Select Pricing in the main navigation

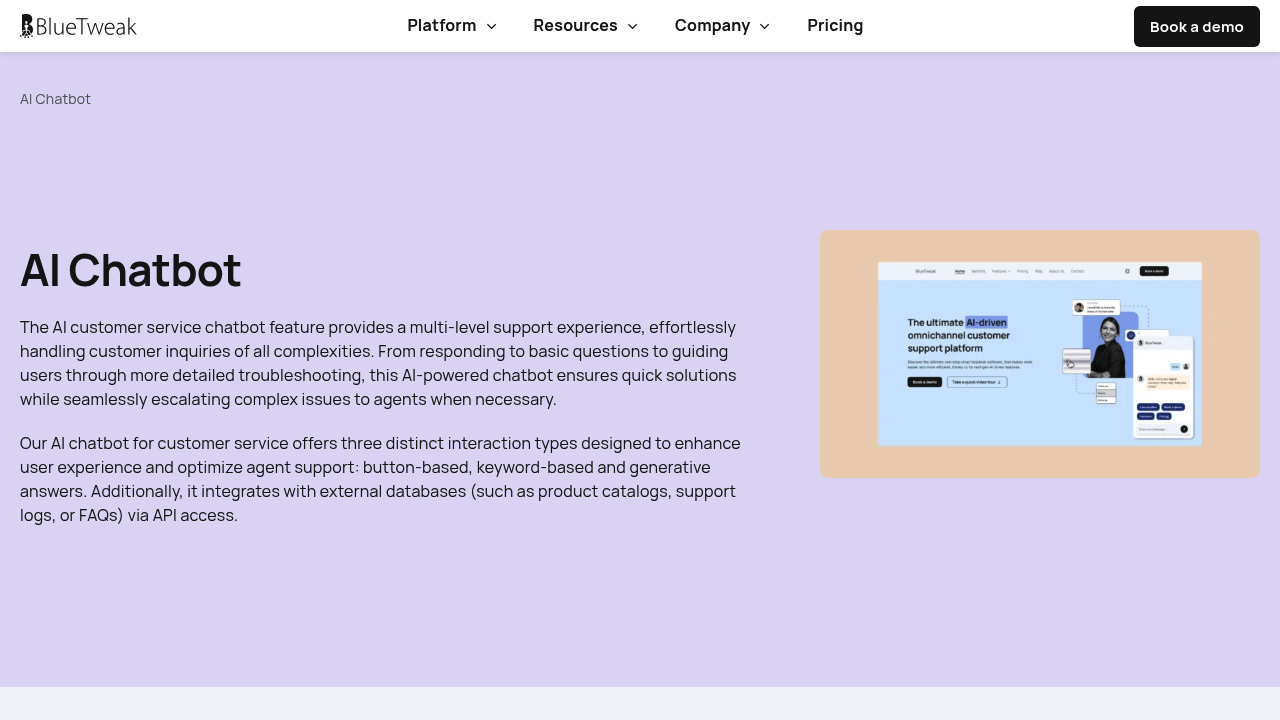tap(835, 26)
